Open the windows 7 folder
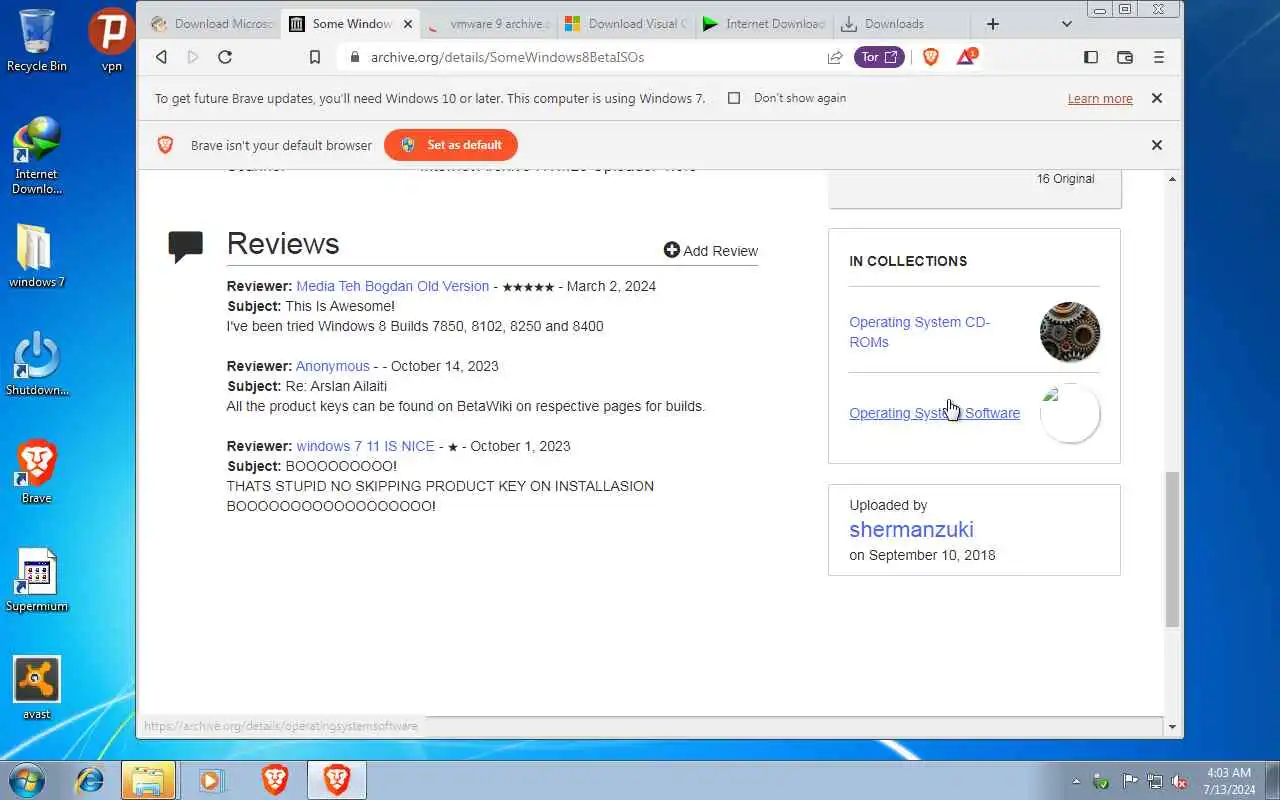Screen dimensions: 1280x800 click(x=37, y=257)
